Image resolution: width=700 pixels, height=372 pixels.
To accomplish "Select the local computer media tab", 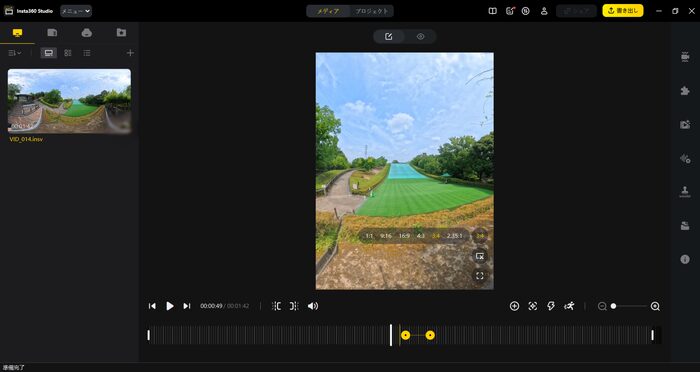I will pos(17,33).
